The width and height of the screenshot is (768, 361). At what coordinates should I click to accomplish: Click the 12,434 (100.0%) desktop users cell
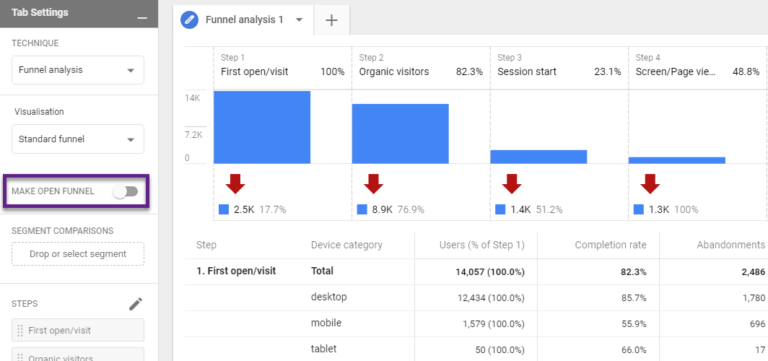pos(490,298)
